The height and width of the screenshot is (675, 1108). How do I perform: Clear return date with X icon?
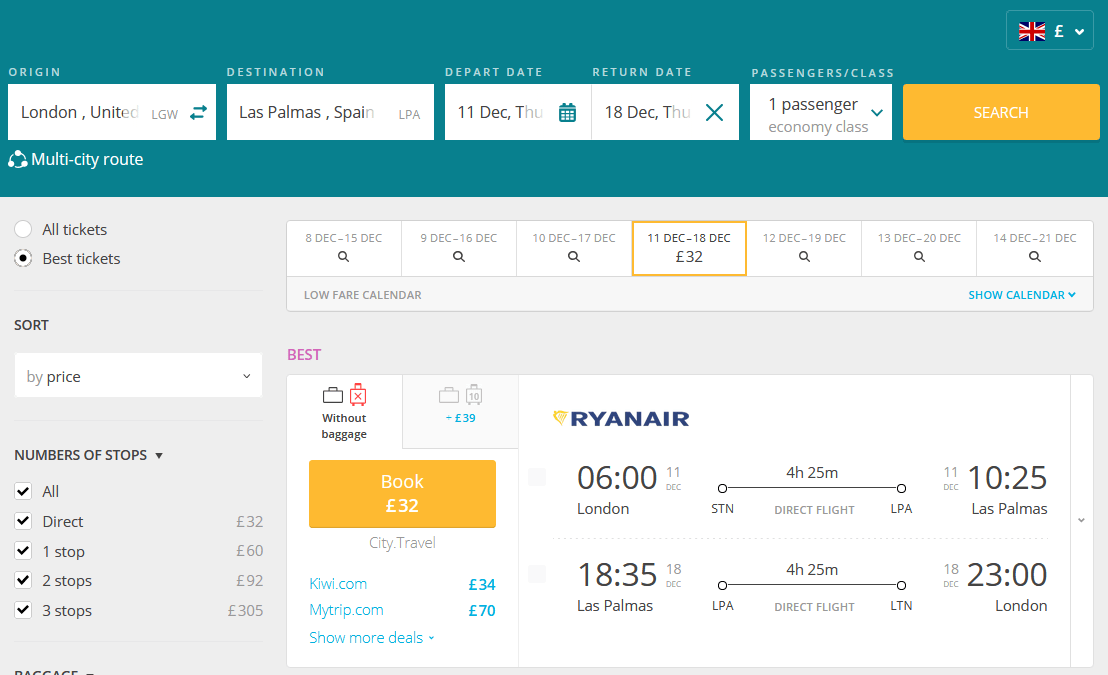(x=714, y=113)
